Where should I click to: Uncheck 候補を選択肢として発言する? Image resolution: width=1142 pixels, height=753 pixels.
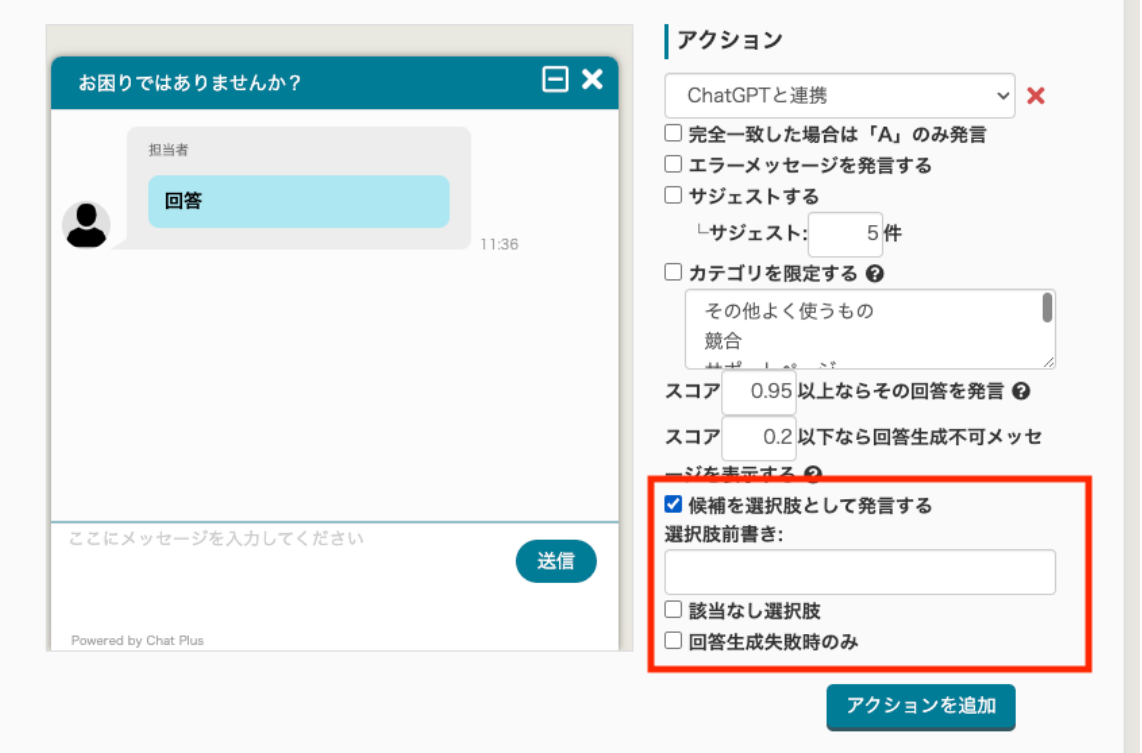click(x=673, y=504)
